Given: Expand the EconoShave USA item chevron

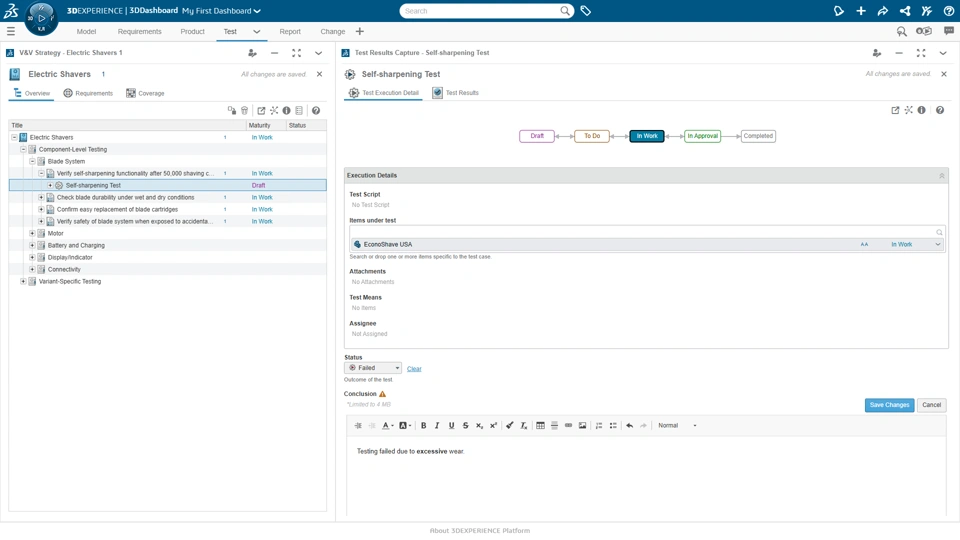Looking at the screenshot, I should (x=937, y=244).
